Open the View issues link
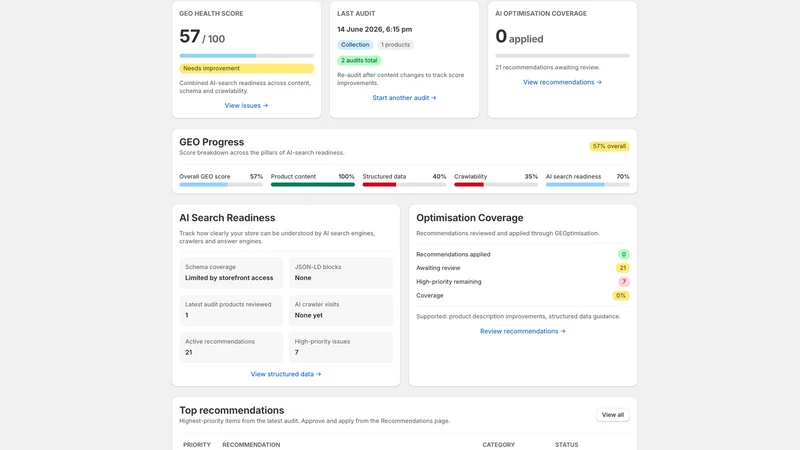 coord(246,106)
